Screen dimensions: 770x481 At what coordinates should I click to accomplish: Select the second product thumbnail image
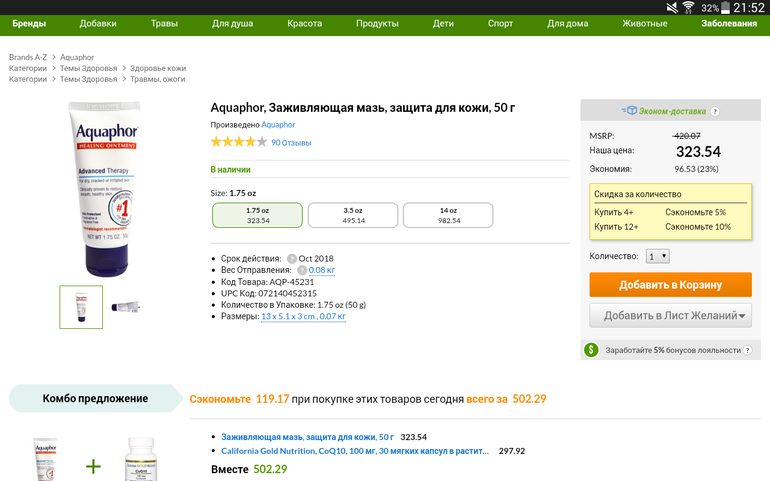[126, 307]
